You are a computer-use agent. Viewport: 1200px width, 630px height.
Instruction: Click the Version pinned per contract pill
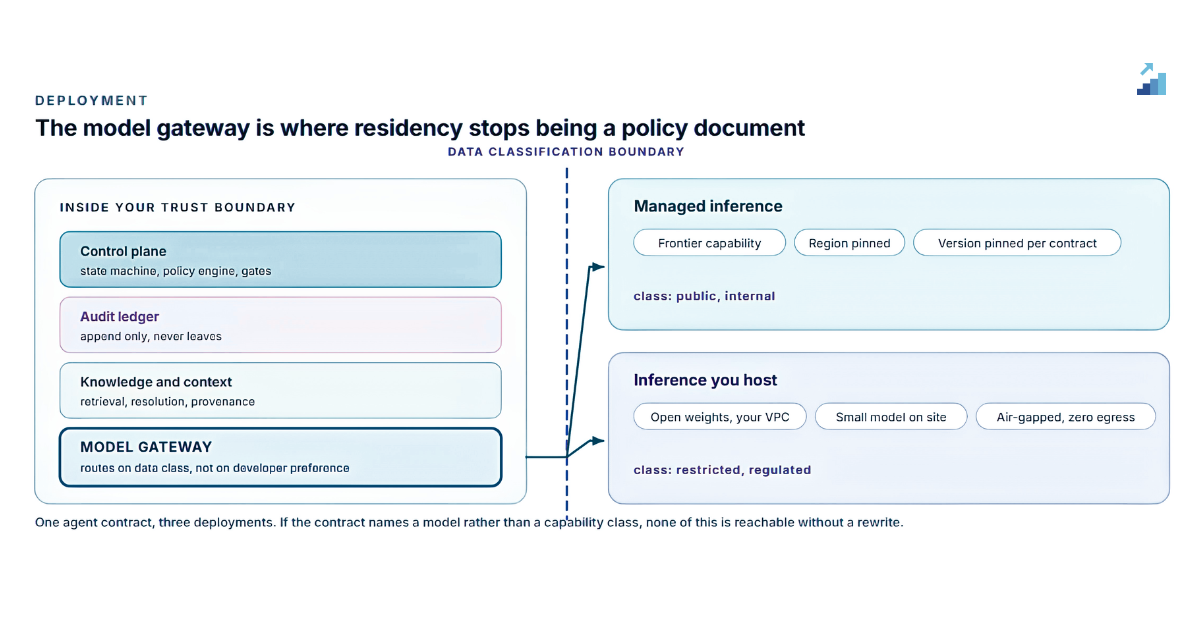1017,243
